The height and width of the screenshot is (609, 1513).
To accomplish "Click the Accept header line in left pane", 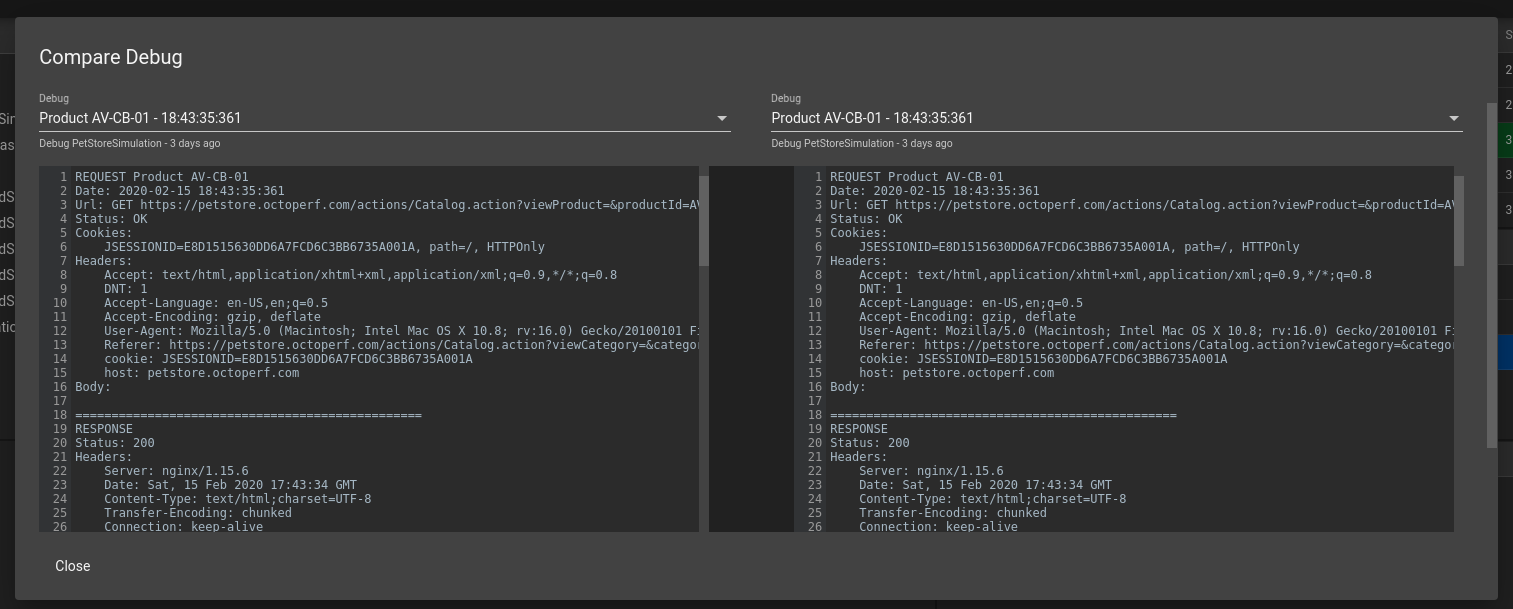I will coord(360,275).
